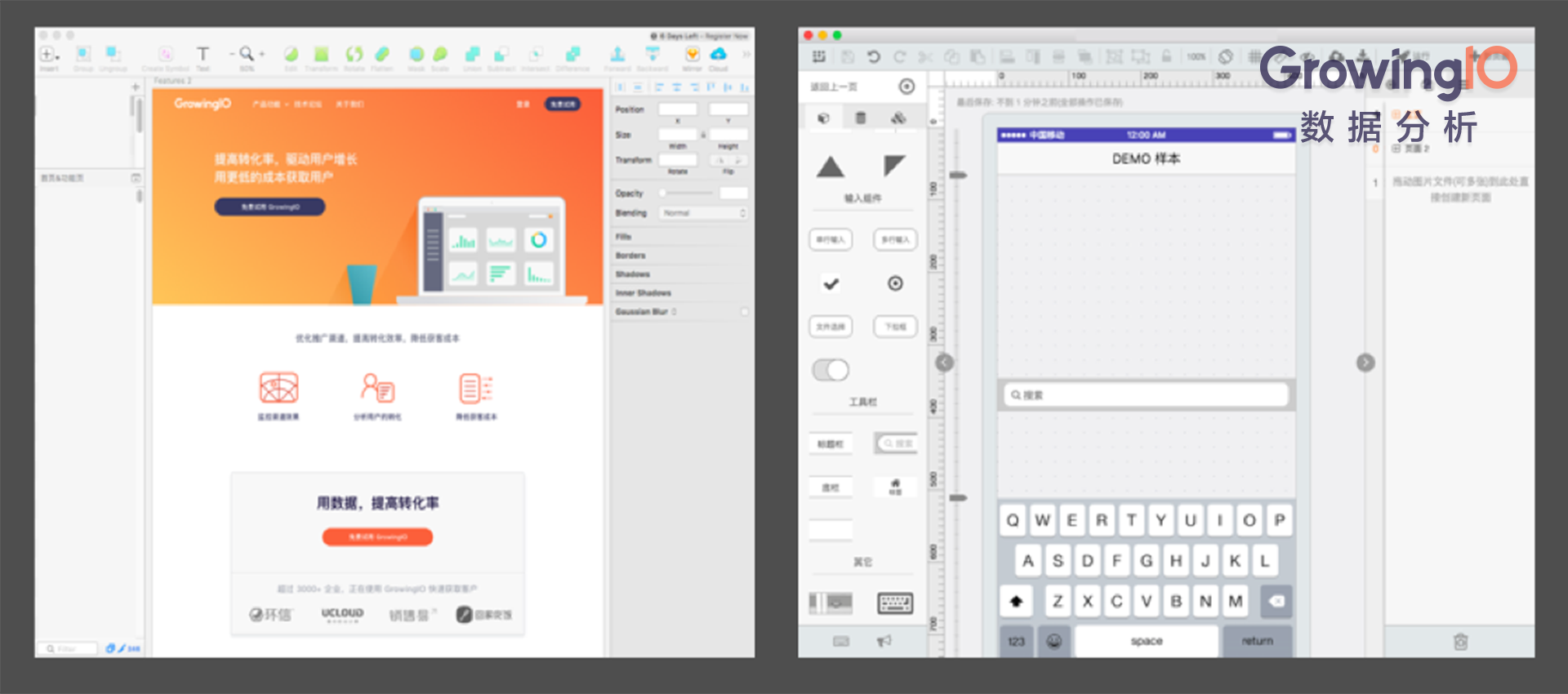Click the Rotate tool icon
This screenshot has height=694, width=1568.
(354, 55)
